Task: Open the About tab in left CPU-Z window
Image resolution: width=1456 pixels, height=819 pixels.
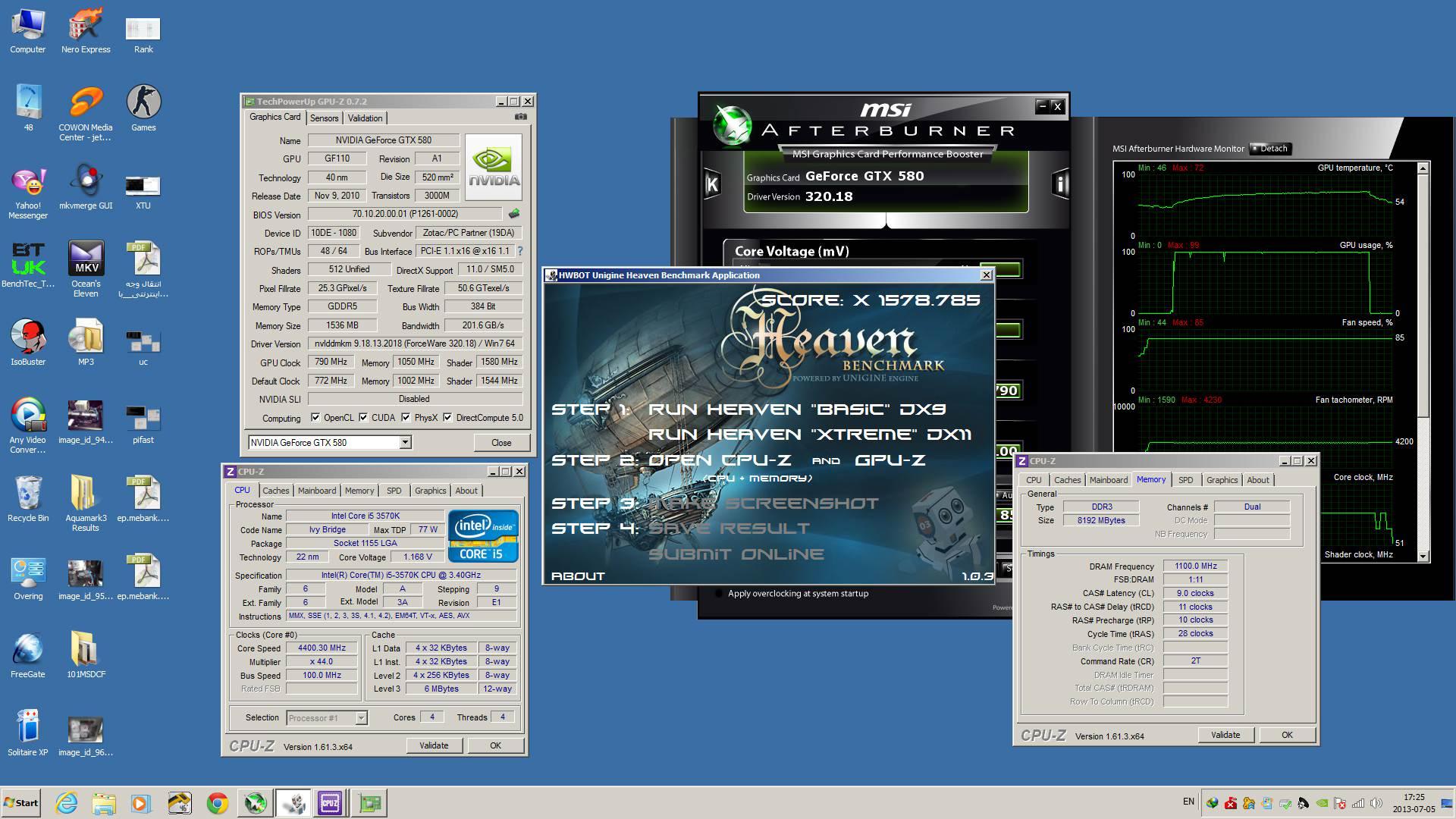Action: point(466,491)
